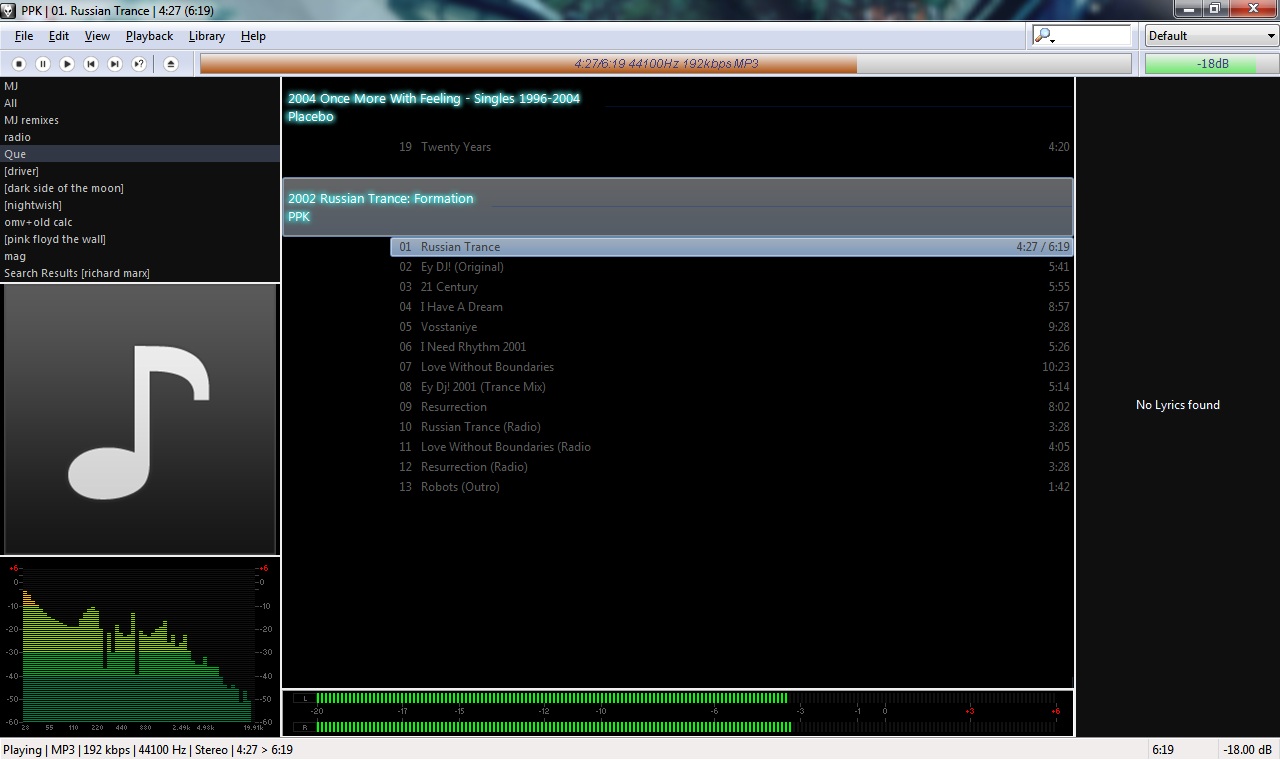The image size is (1280, 760).
Task: Click the magnifier icon in the search box
Action: [1044, 34]
